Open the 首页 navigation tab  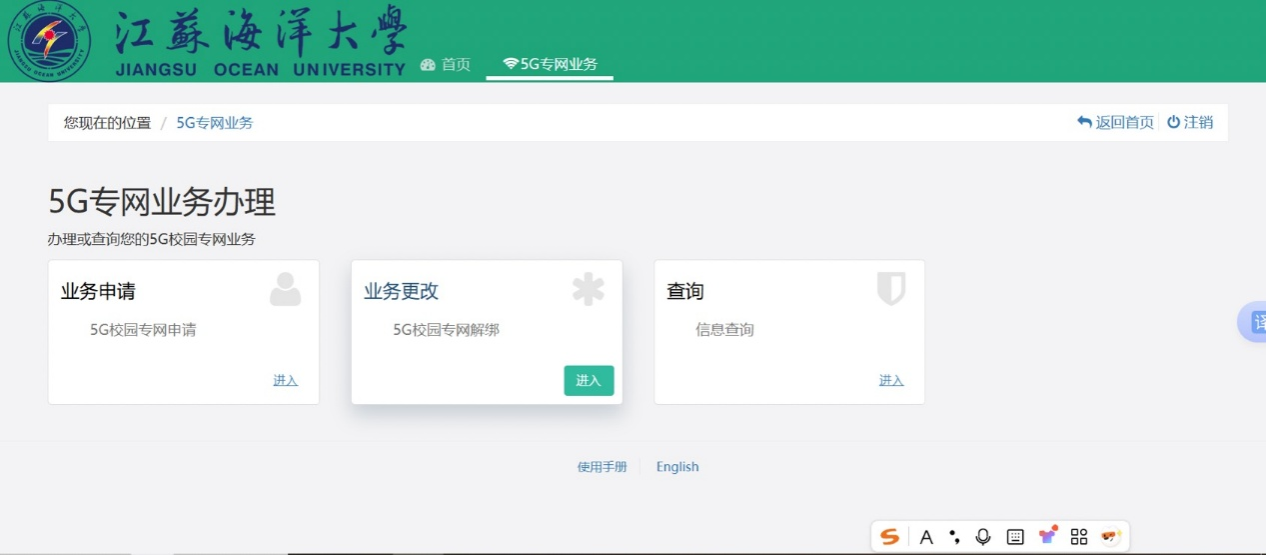(x=446, y=64)
